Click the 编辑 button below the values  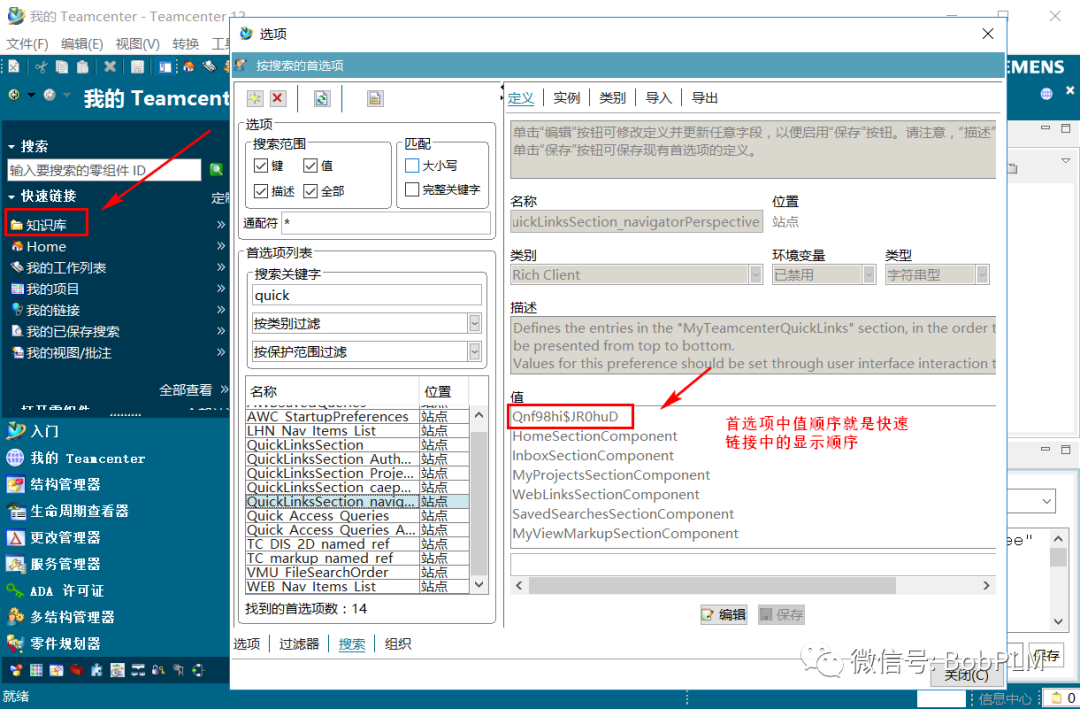pyautogui.click(x=723, y=615)
